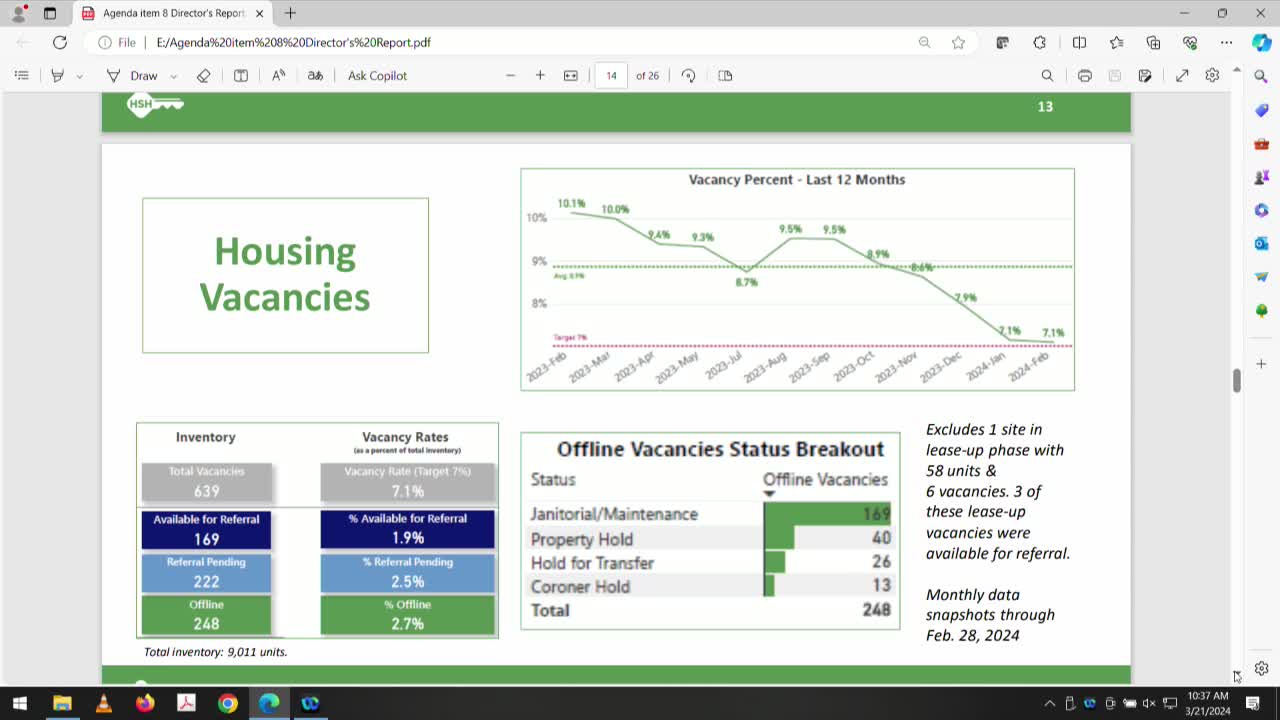
Task: Open the print dialog for the PDF
Action: pyautogui.click(x=1084, y=75)
